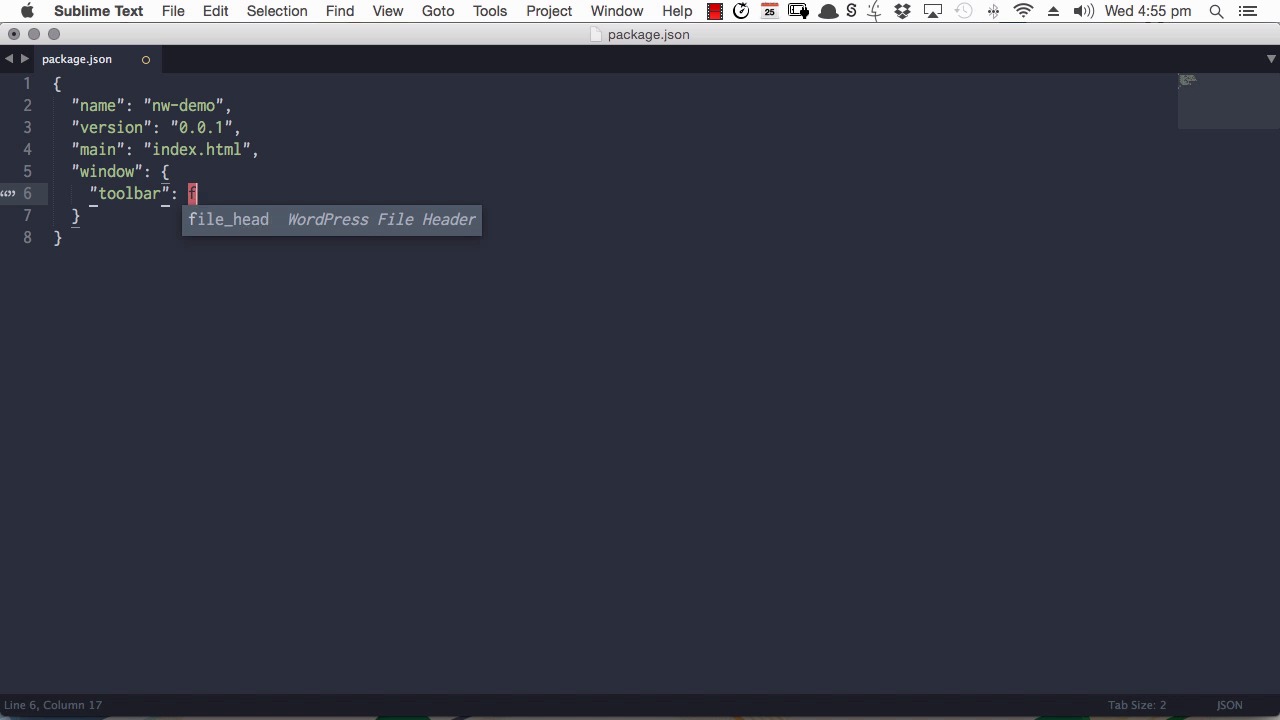Image resolution: width=1280 pixels, height=720 pixels.
Task: Open the Tab Size: 2 selector
Action: pos(1137,705)
